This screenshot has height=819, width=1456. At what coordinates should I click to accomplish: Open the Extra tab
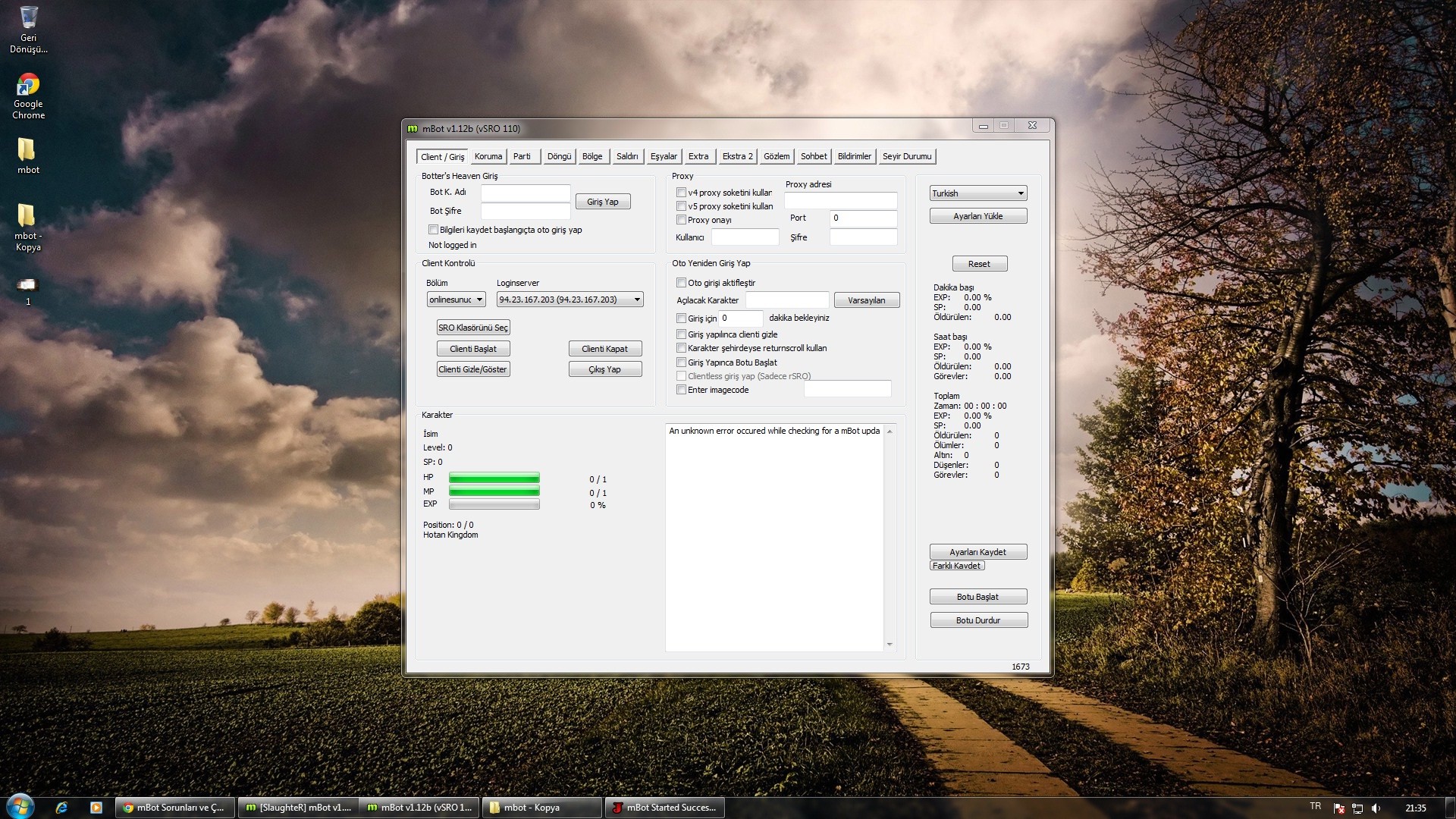pyautogui.click(x=698, y=157)
